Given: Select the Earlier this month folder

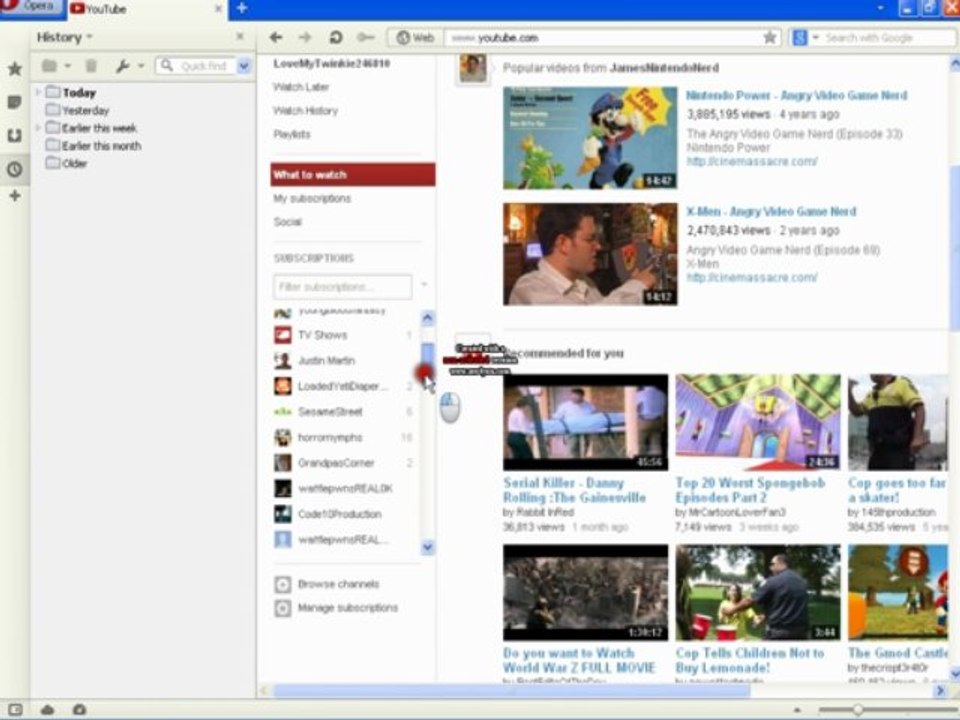Looking at the screenshot, I should coord(101,146).
